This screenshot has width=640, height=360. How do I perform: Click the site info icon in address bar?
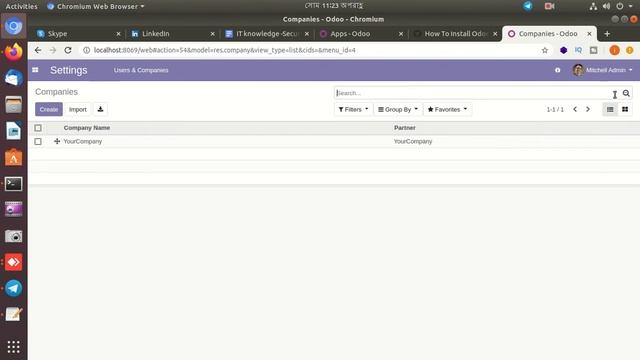[x=86, y=50]
